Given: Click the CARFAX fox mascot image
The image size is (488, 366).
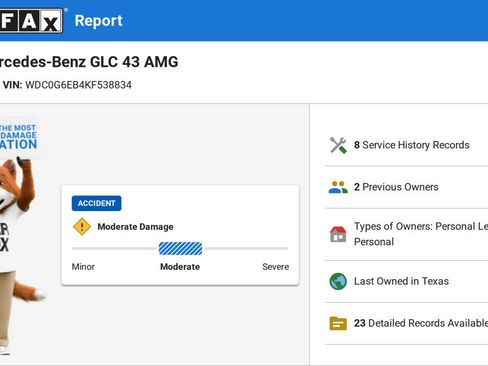Looking at the screenshot, I should 22,255.
